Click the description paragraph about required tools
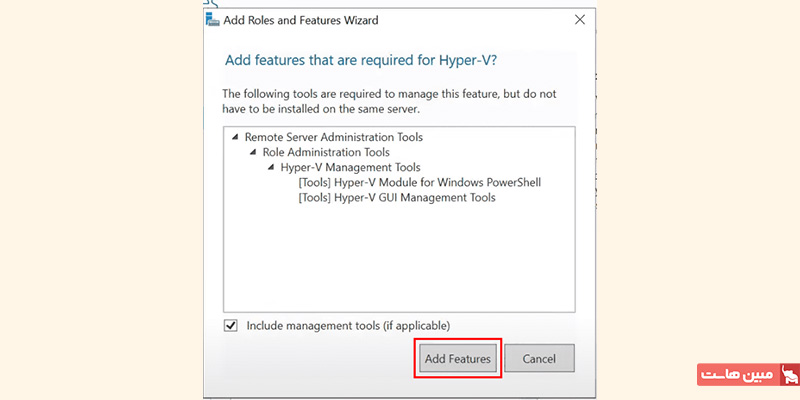Screen dimensions: 800x400 pos(389,102)
